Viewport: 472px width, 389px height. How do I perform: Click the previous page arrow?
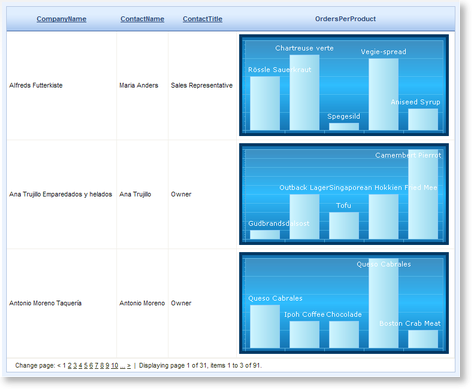[x=59, y=366]
